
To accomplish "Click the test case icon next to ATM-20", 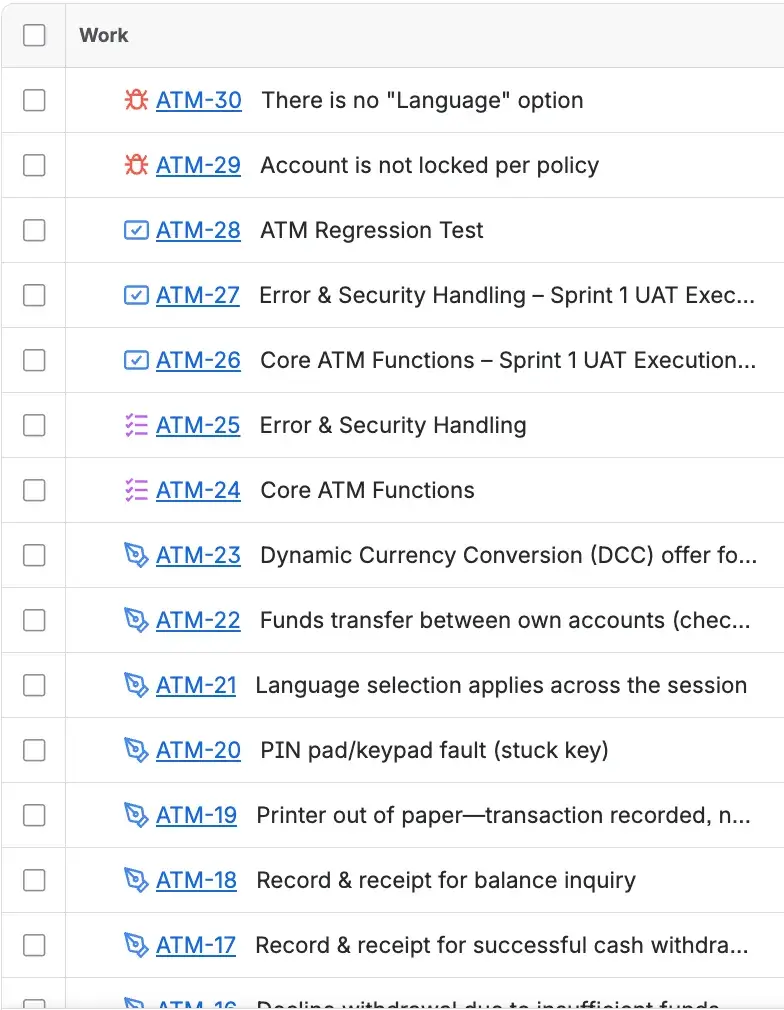I will 135,750.
